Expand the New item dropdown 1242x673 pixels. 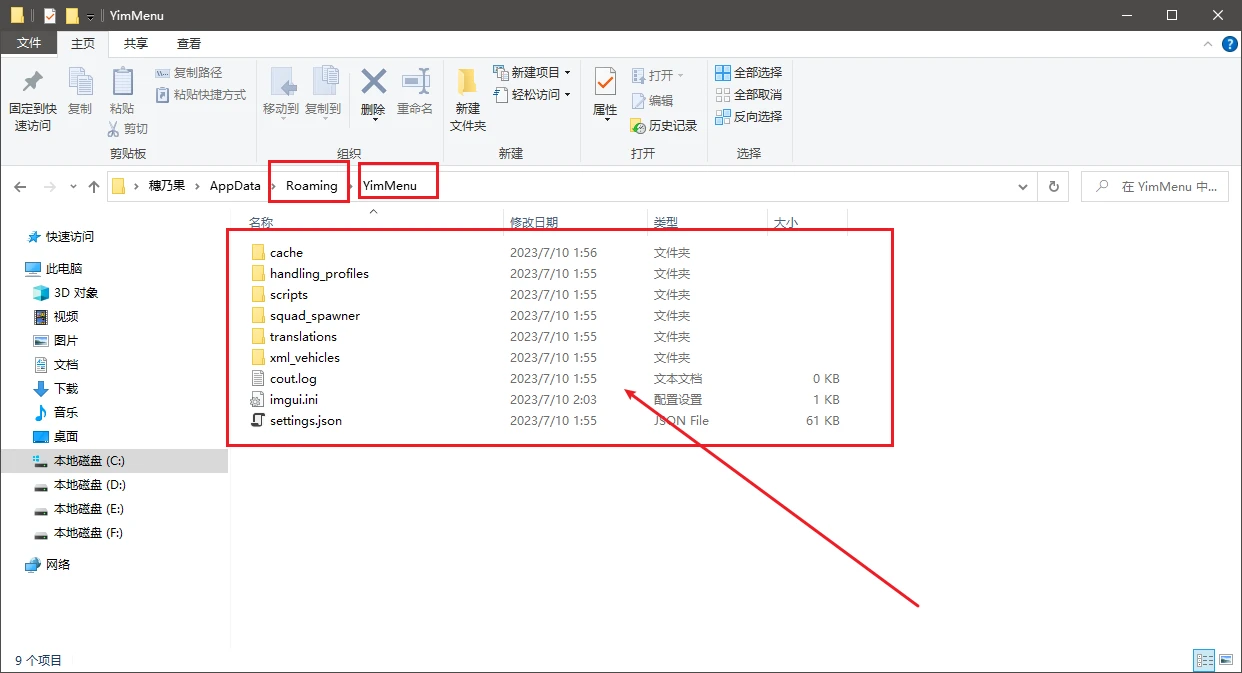(567, 73)
